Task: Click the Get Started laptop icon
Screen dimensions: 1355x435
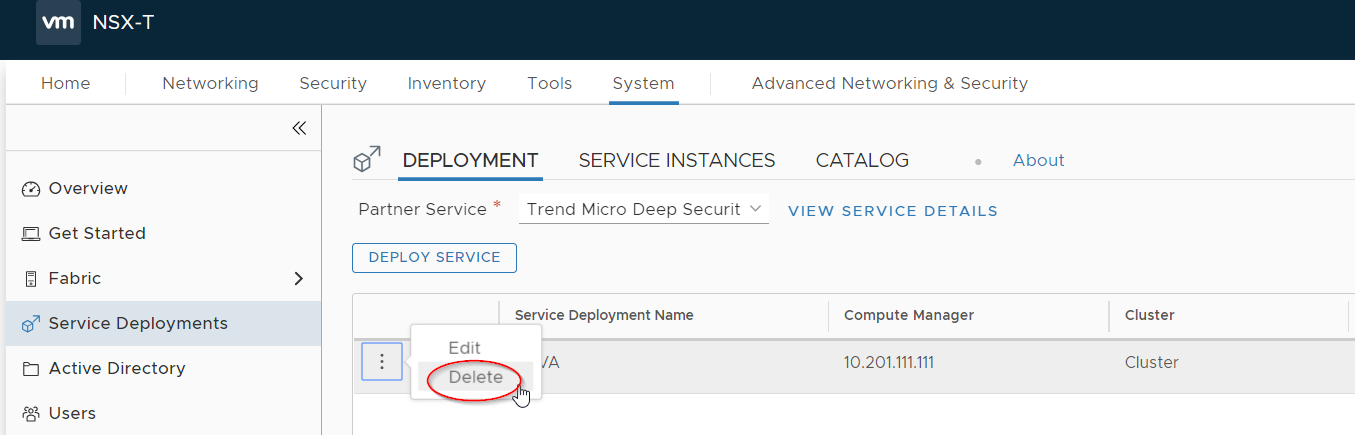Action: [x=30, y=234]
